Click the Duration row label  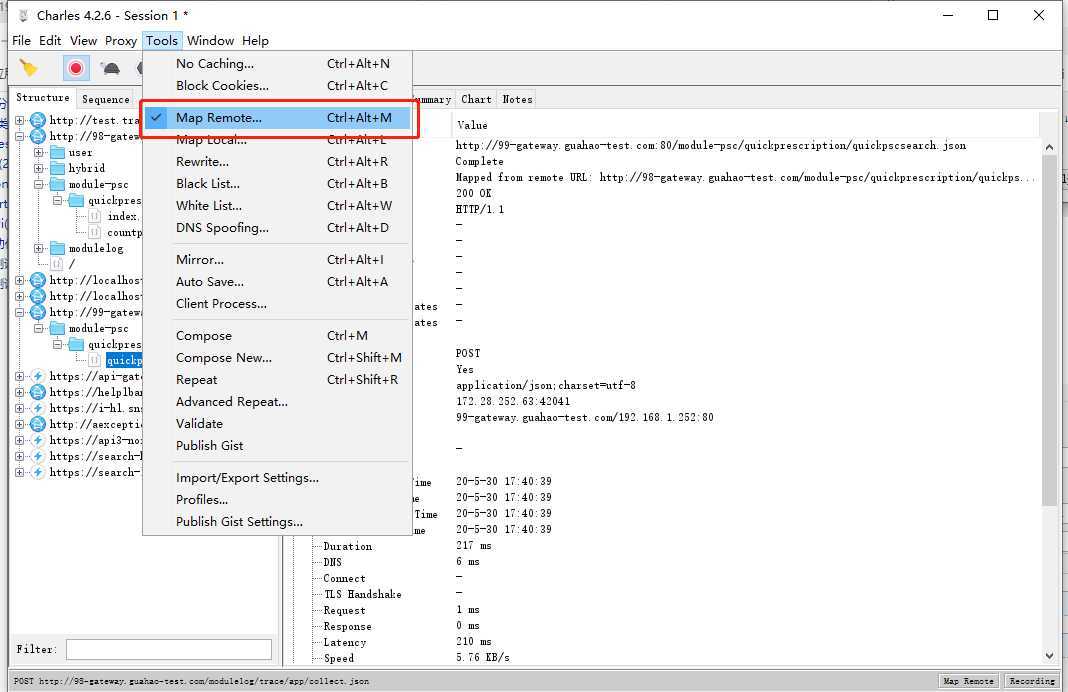347,546
